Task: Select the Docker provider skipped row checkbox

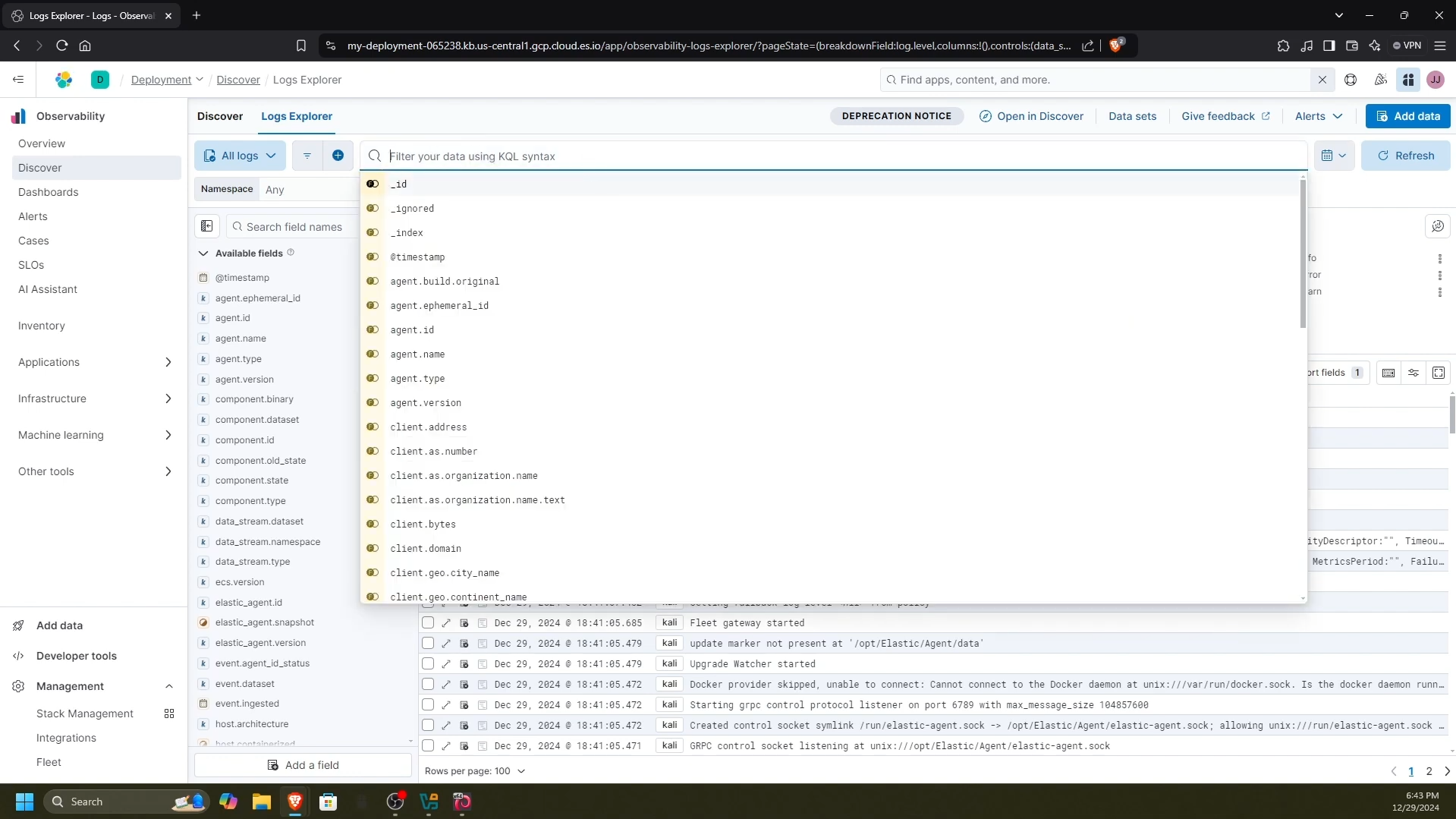Action: tap(428, 685)
